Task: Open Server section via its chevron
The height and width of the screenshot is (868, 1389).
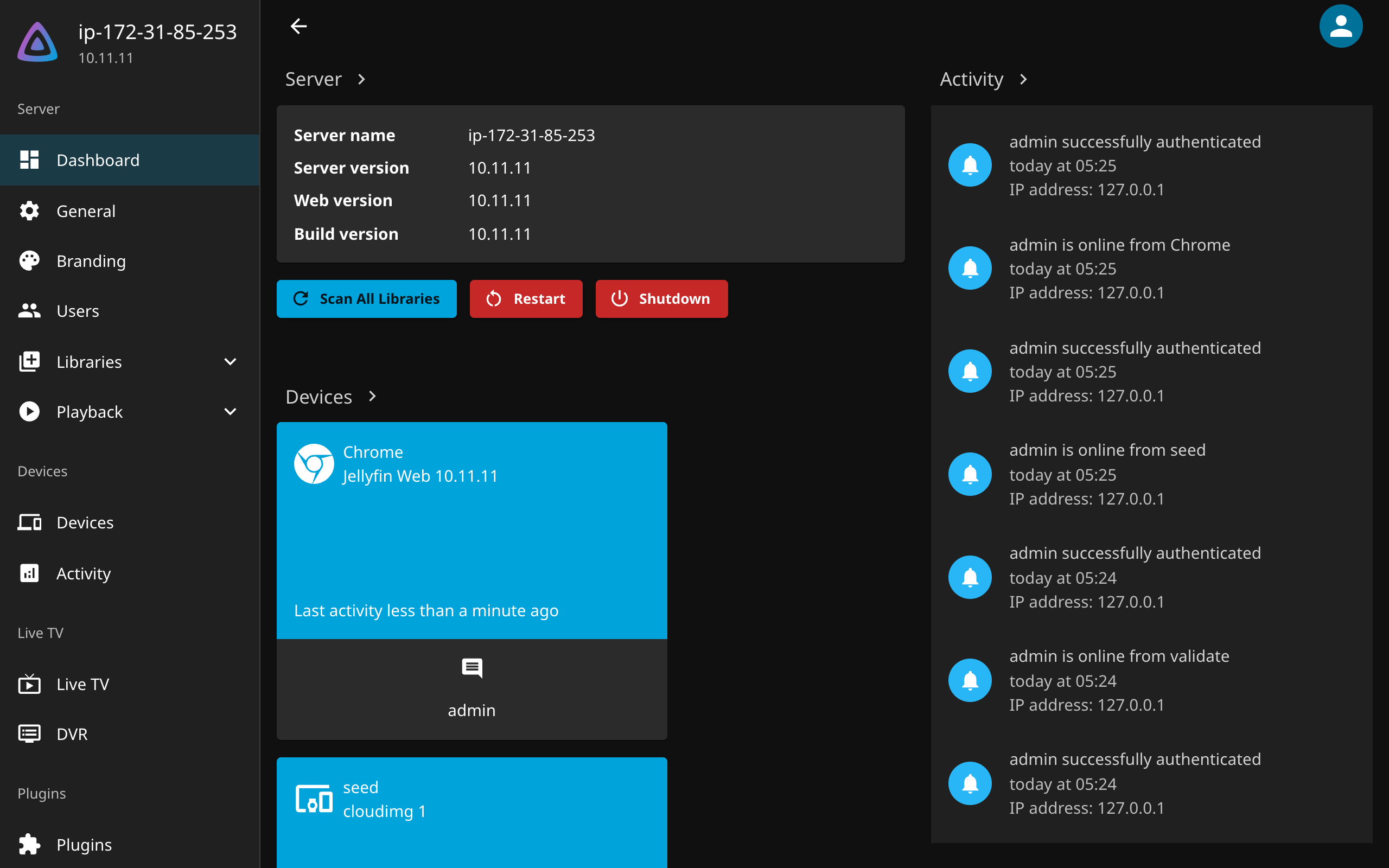Action: (361, 79)
